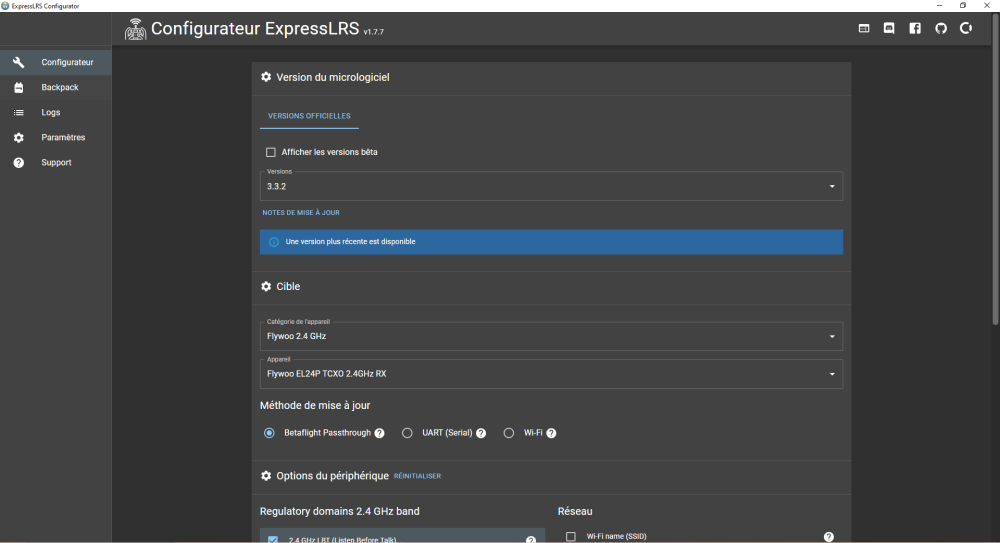Select UART (Serial) update method
Viewport: 1000px width, 543px height.
[x=407, y=433]
